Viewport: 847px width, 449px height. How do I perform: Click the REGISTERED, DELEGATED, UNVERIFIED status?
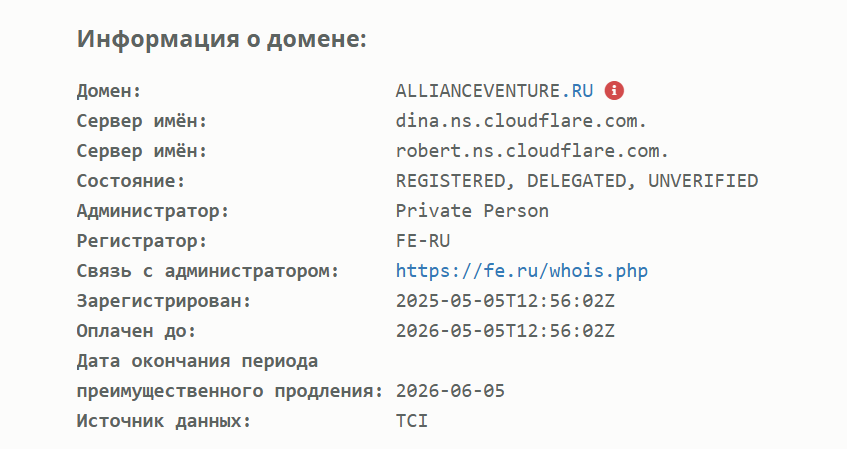pyautogui.click(x=577, y=181)
